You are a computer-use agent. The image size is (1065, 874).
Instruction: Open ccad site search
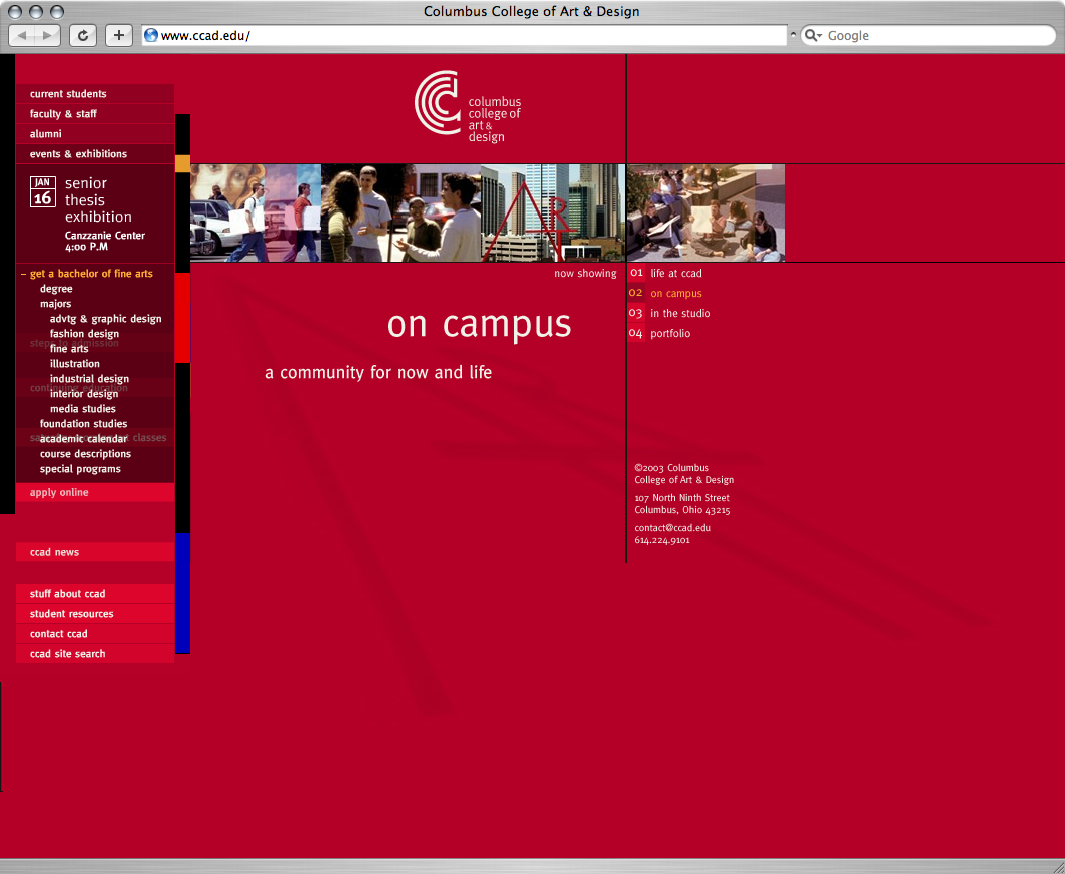(94, 654)
